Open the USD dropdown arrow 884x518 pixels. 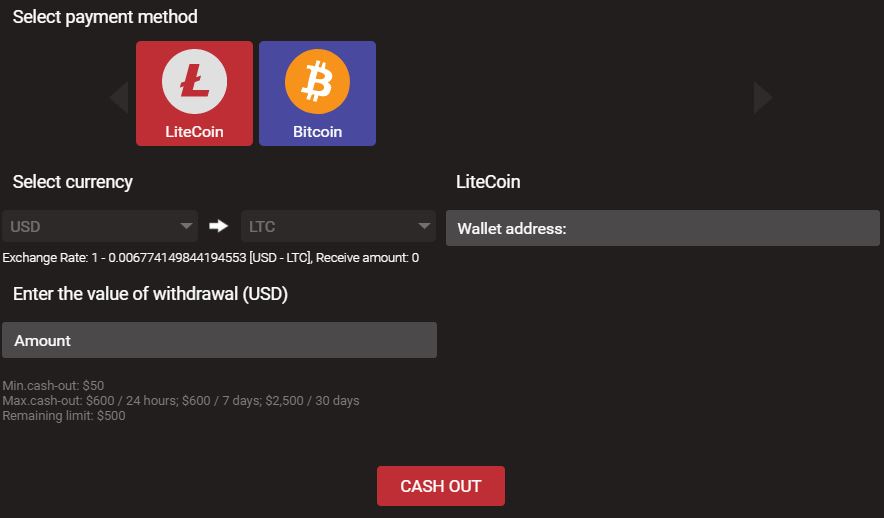point(186,226)
